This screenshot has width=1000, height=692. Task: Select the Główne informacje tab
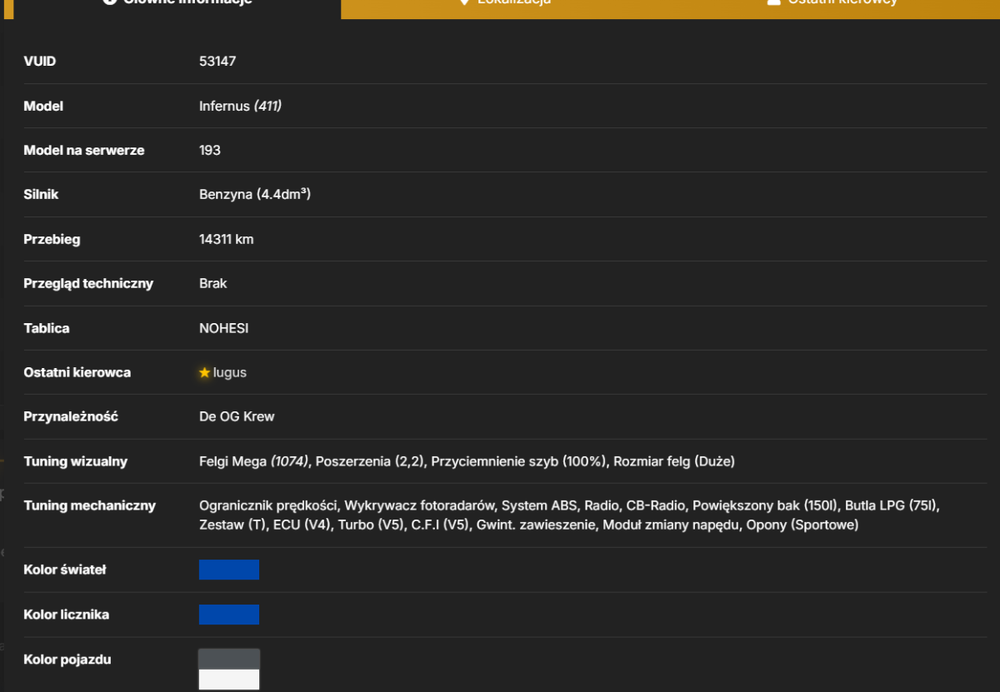(x=177, y=5)
